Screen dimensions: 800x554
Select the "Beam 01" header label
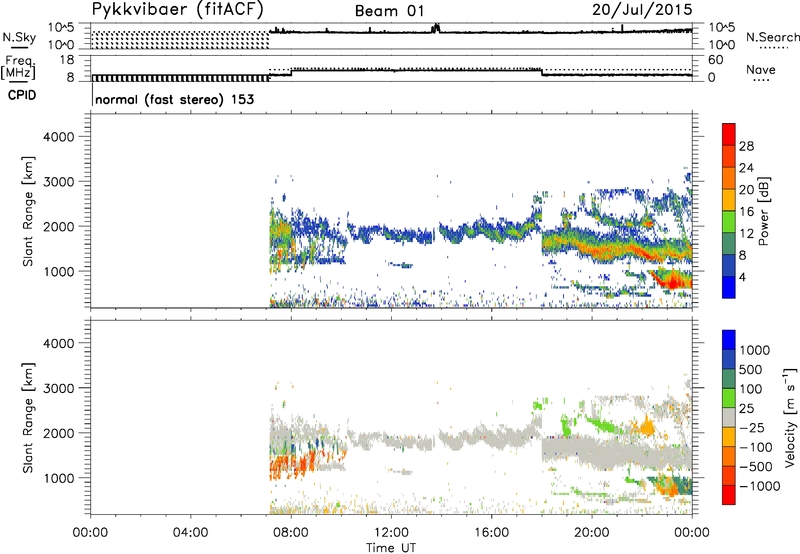point(390,11)
